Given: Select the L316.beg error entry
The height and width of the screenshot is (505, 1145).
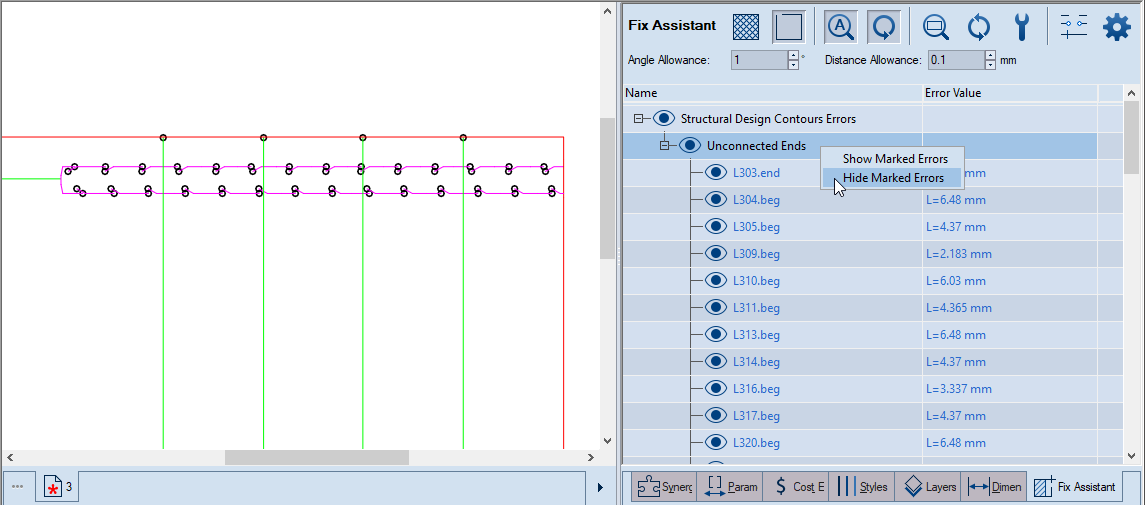Looking at the screenshot, I should tap(756, 389).
